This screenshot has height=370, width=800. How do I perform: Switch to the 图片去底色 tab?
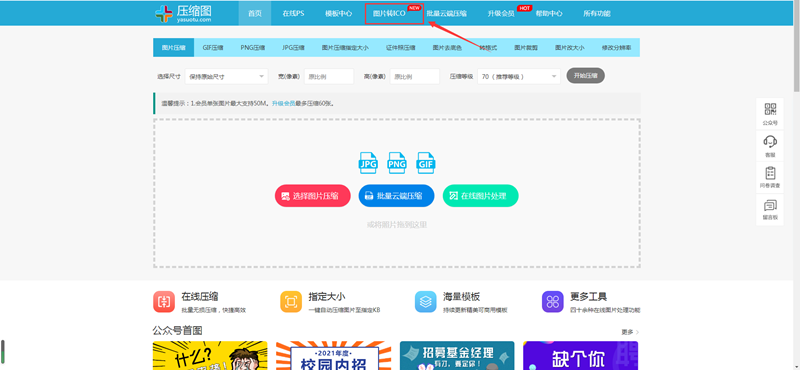click(447, 47)
